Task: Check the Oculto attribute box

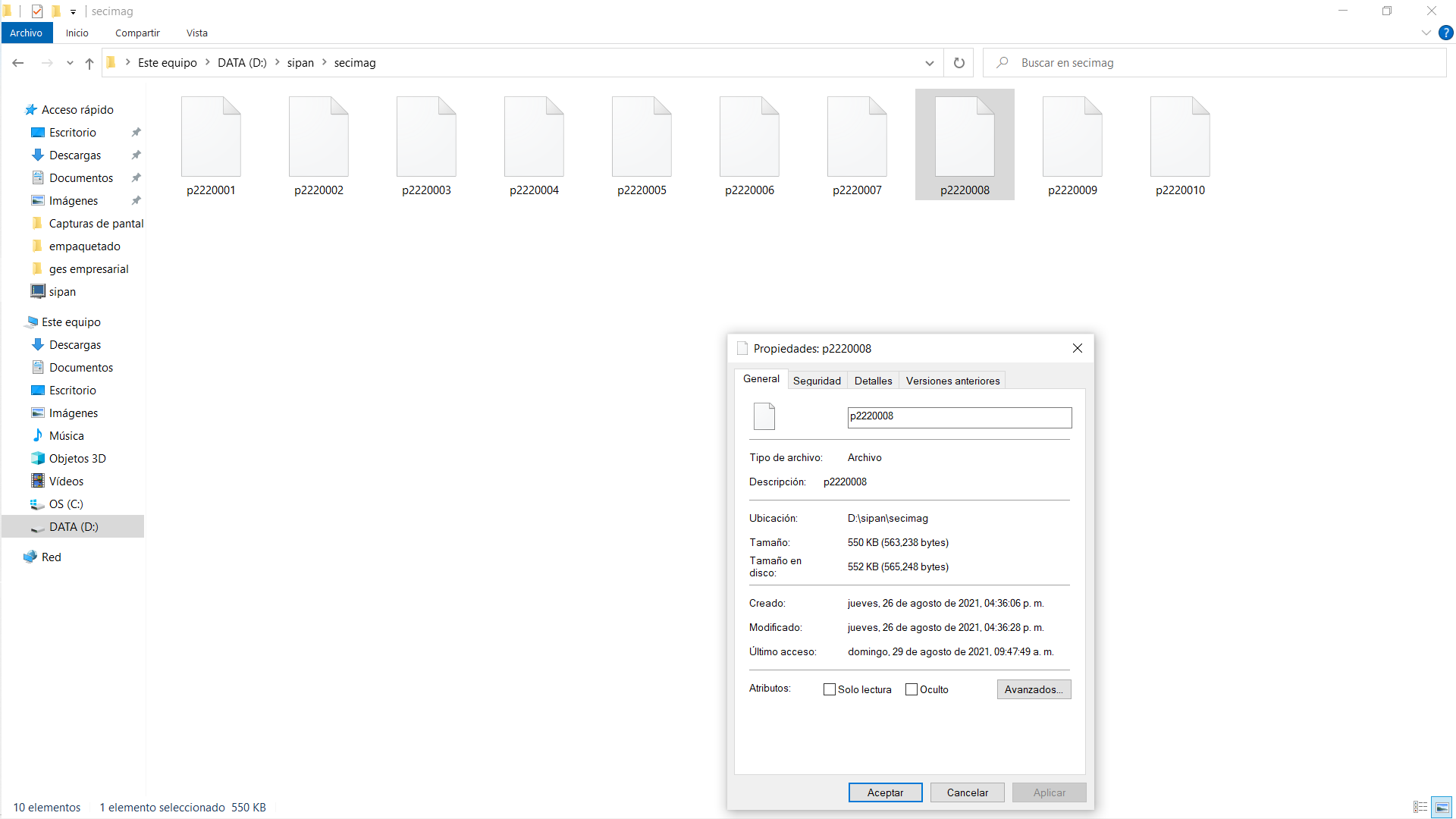Action: click(912, 689)
